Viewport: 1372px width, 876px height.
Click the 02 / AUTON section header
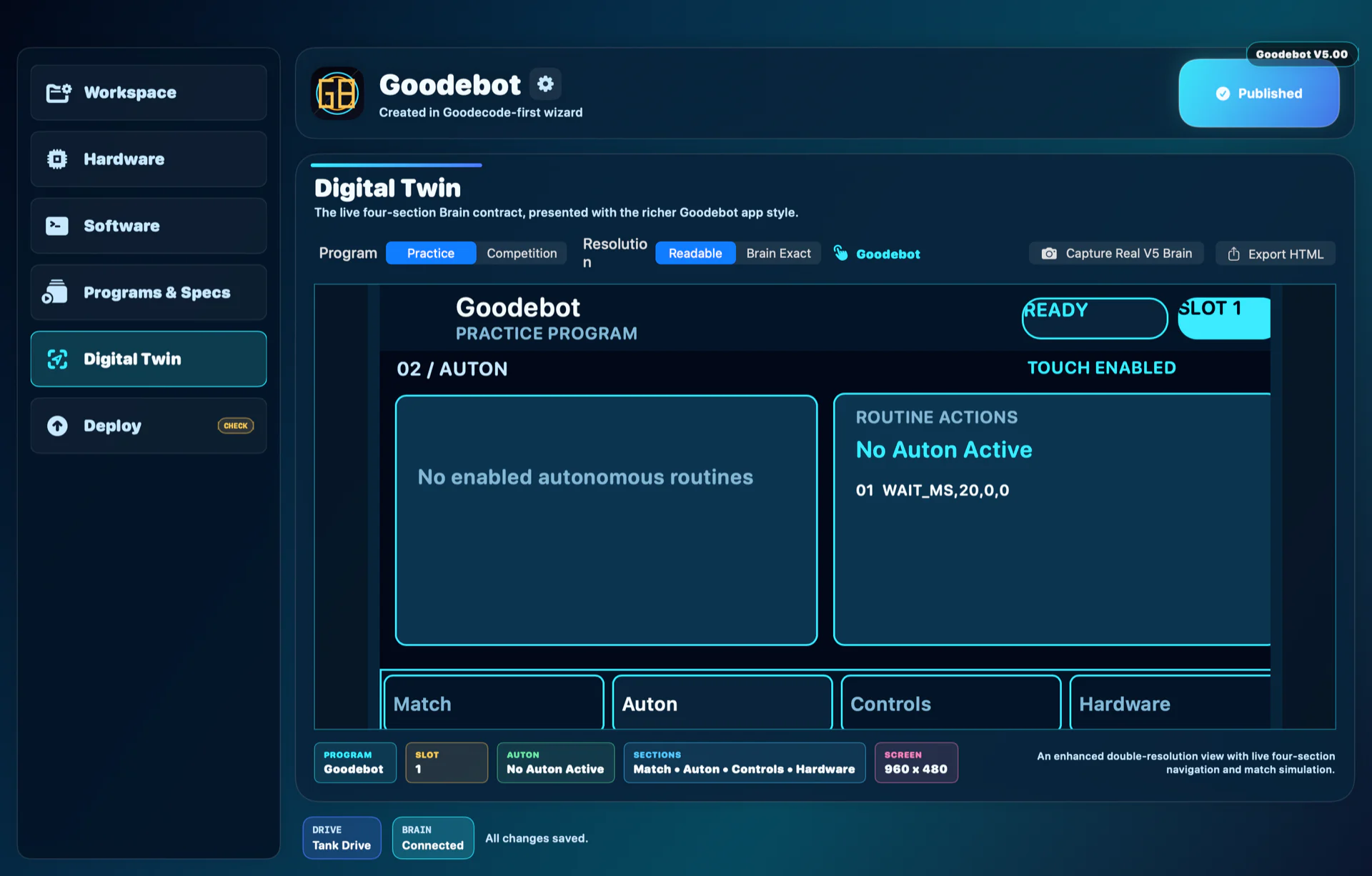coord(452,369)
